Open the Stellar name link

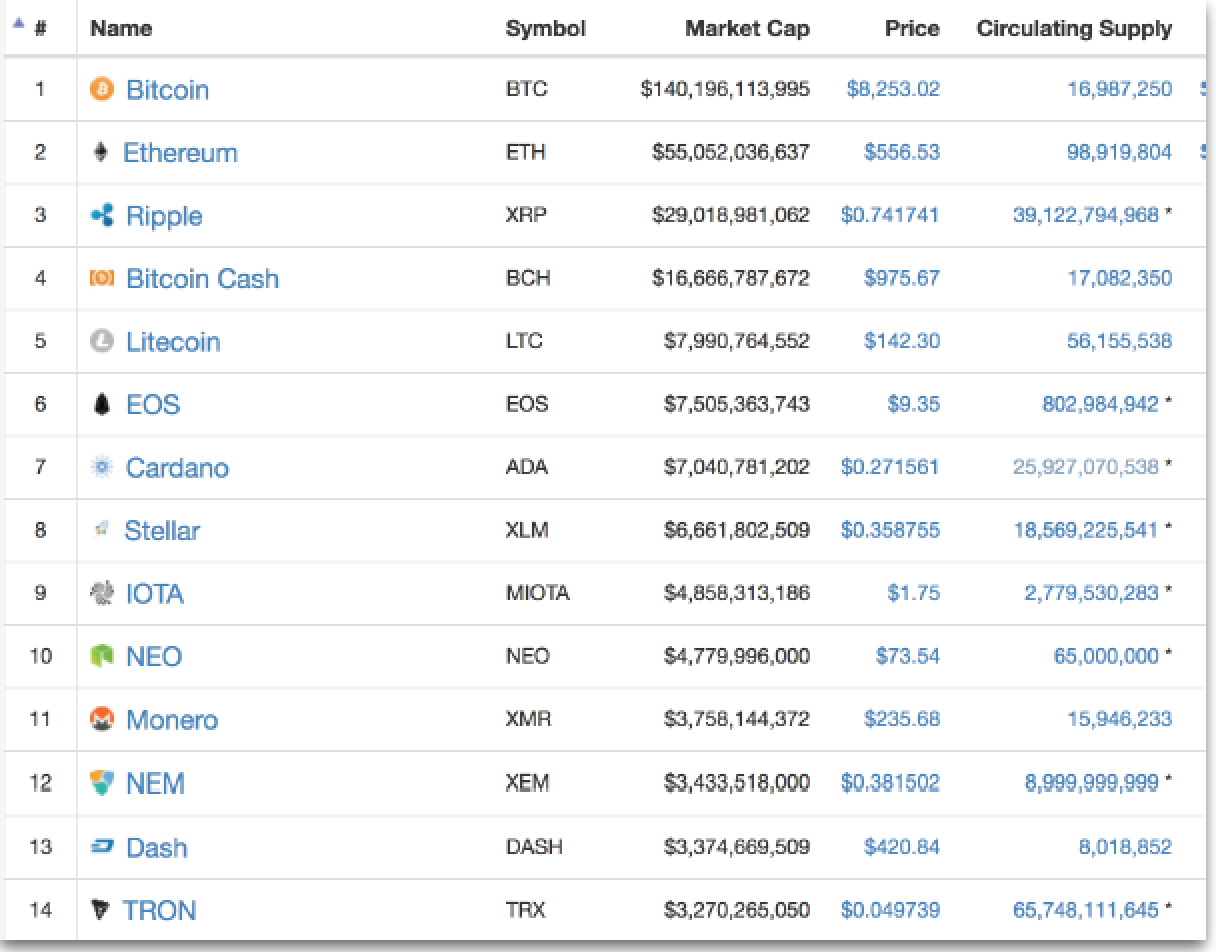(x=162, y=531)
